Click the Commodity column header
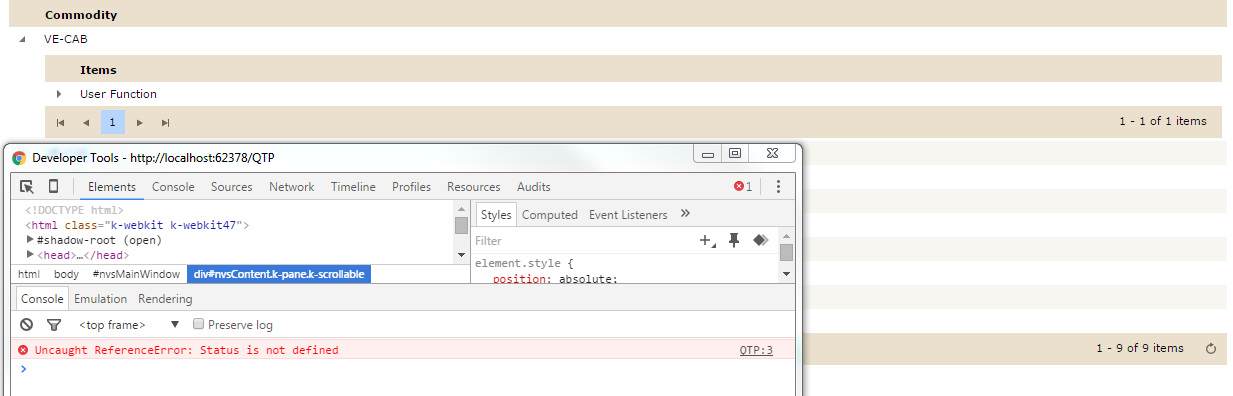Image resolution: width=1233 pixels, height=396 pixels. coord(81,15)
